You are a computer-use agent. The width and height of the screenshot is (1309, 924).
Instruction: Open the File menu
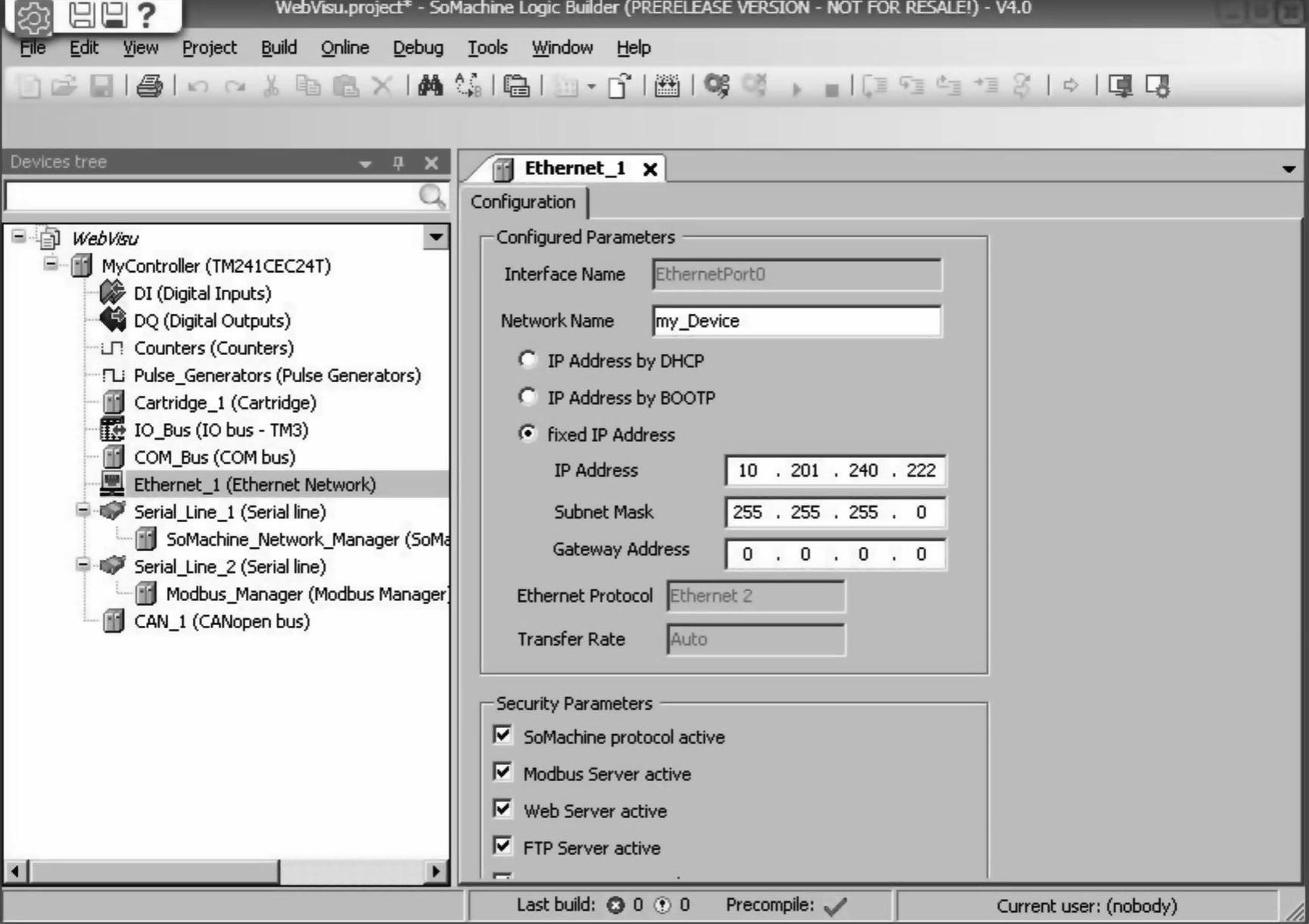pyautogui.click(x=33, y=48)
